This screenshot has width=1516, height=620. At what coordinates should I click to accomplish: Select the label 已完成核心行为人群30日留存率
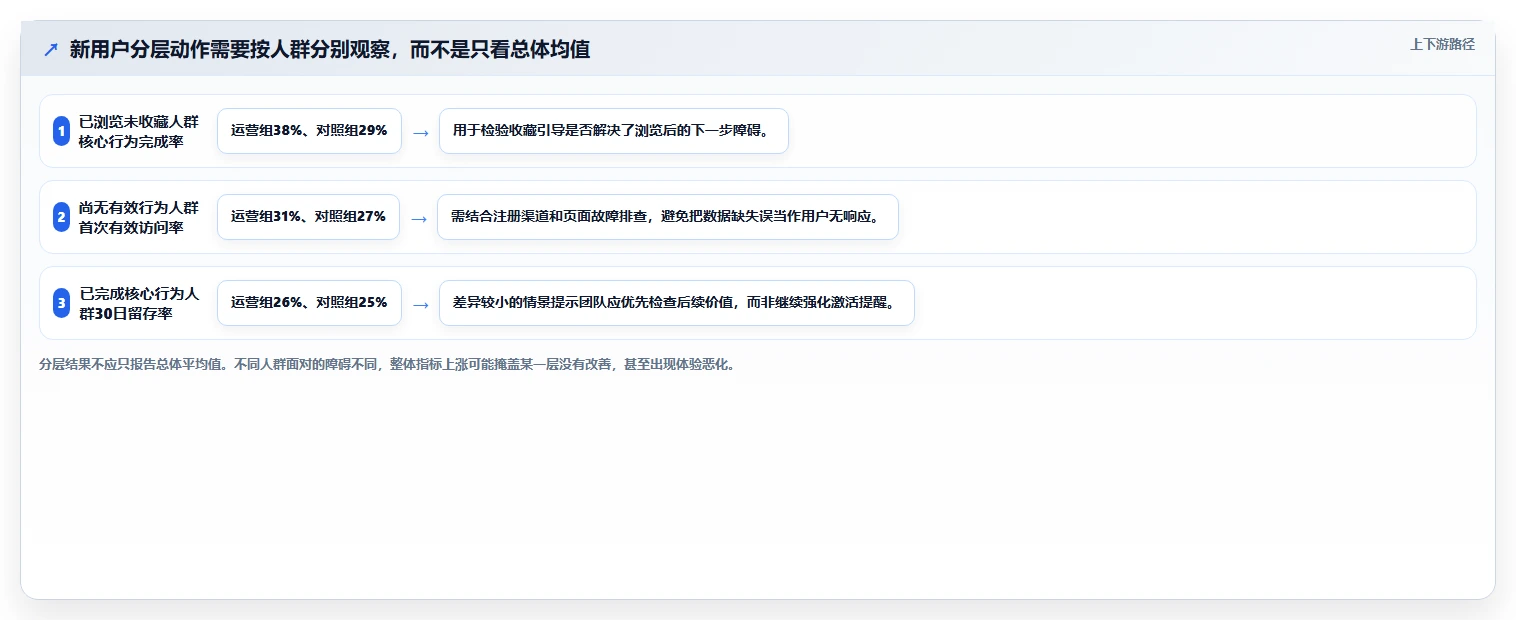139,303
